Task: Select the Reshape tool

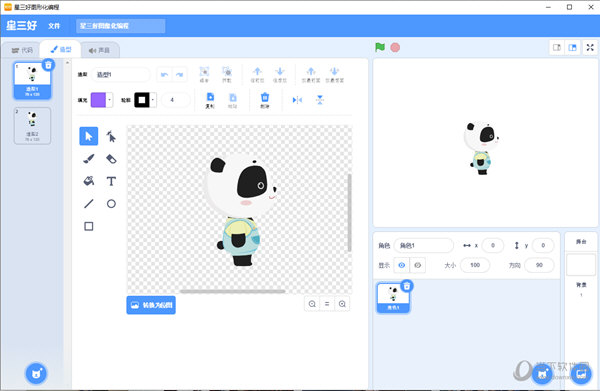Action: click(x=111, y=136)
